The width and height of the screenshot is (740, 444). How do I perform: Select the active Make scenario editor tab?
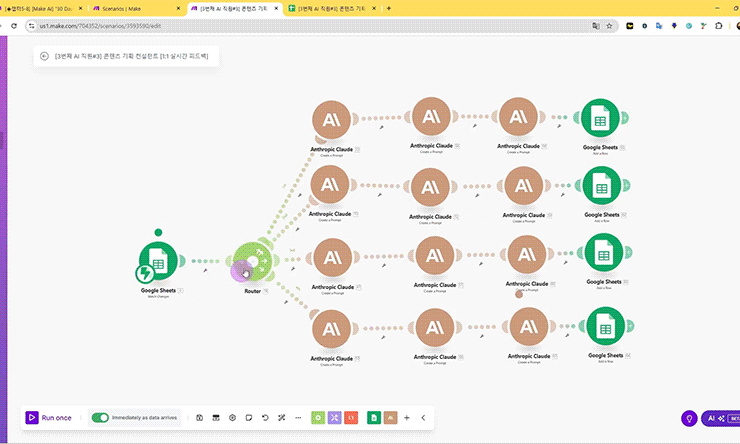(x=235, y=8)
